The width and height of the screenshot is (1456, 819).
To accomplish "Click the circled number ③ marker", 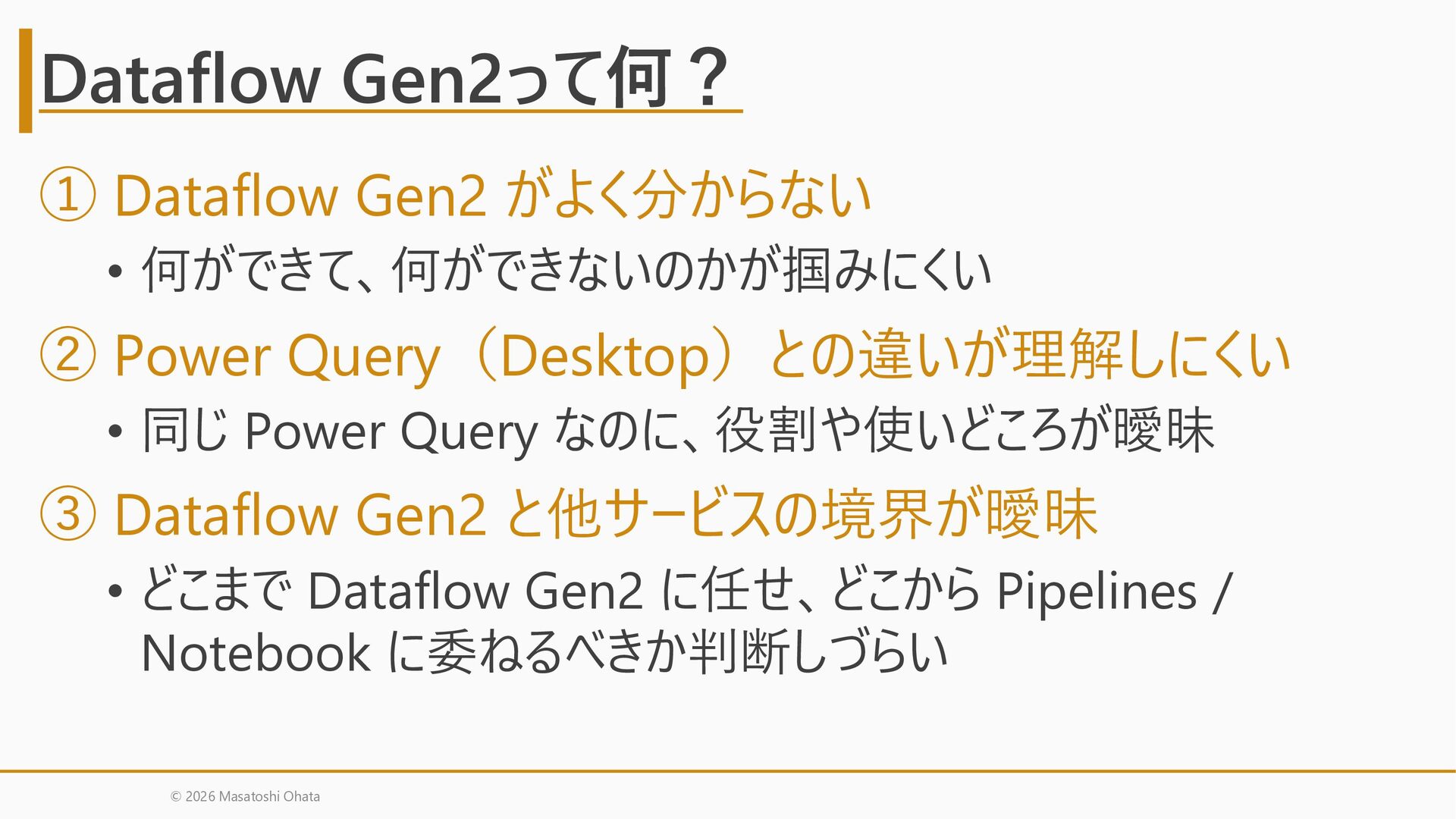I will 67,514.
